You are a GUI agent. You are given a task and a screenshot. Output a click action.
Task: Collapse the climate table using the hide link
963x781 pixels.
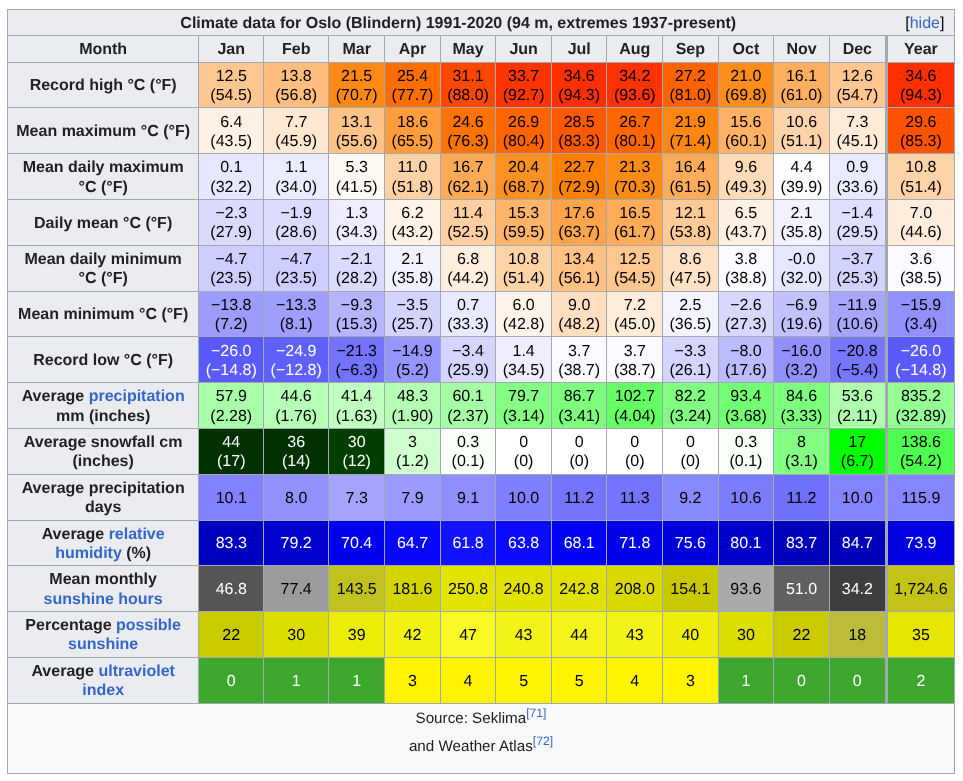[x=924, y=23]
